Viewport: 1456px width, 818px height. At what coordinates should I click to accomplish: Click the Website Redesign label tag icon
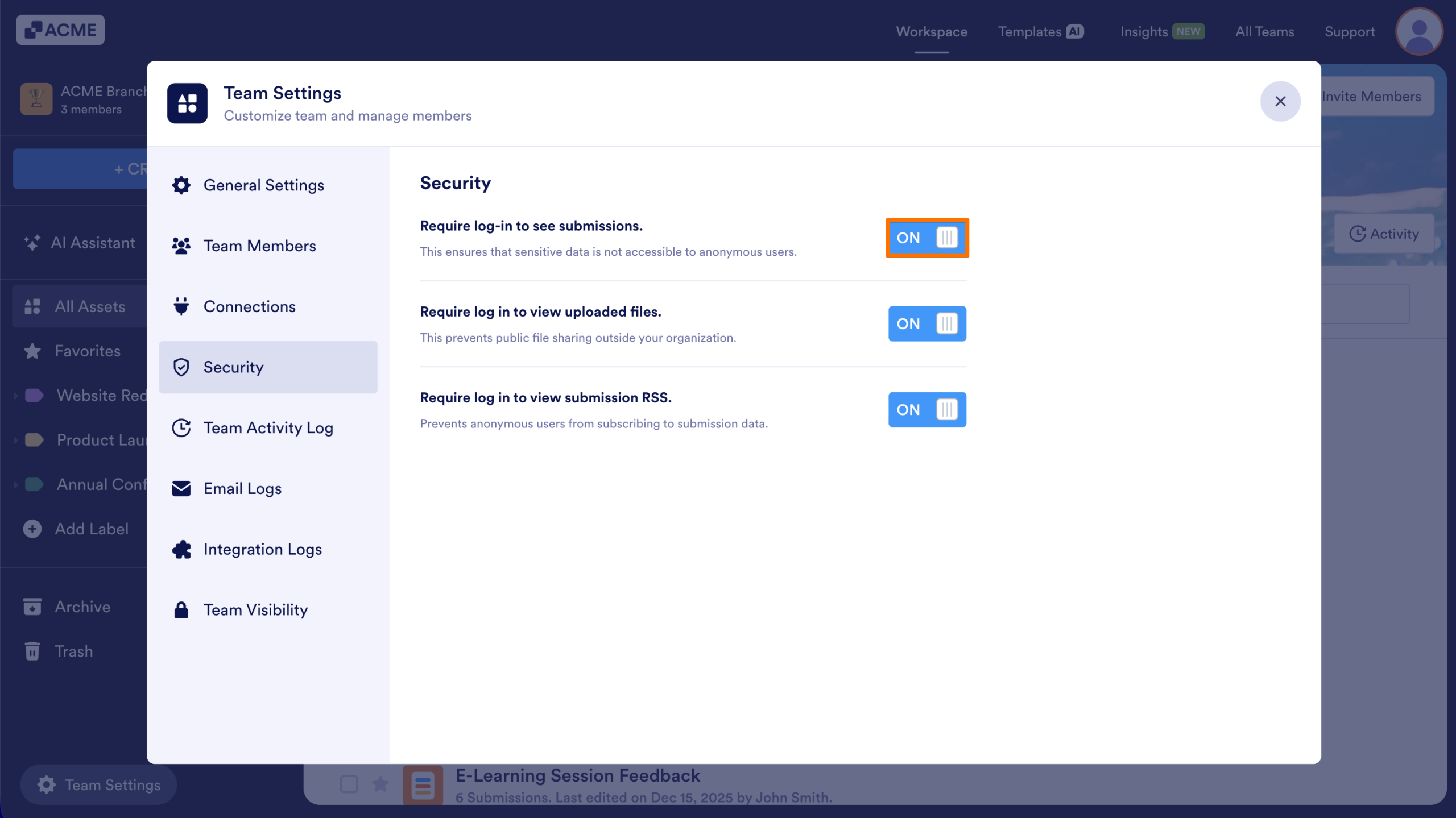[34, 396]
